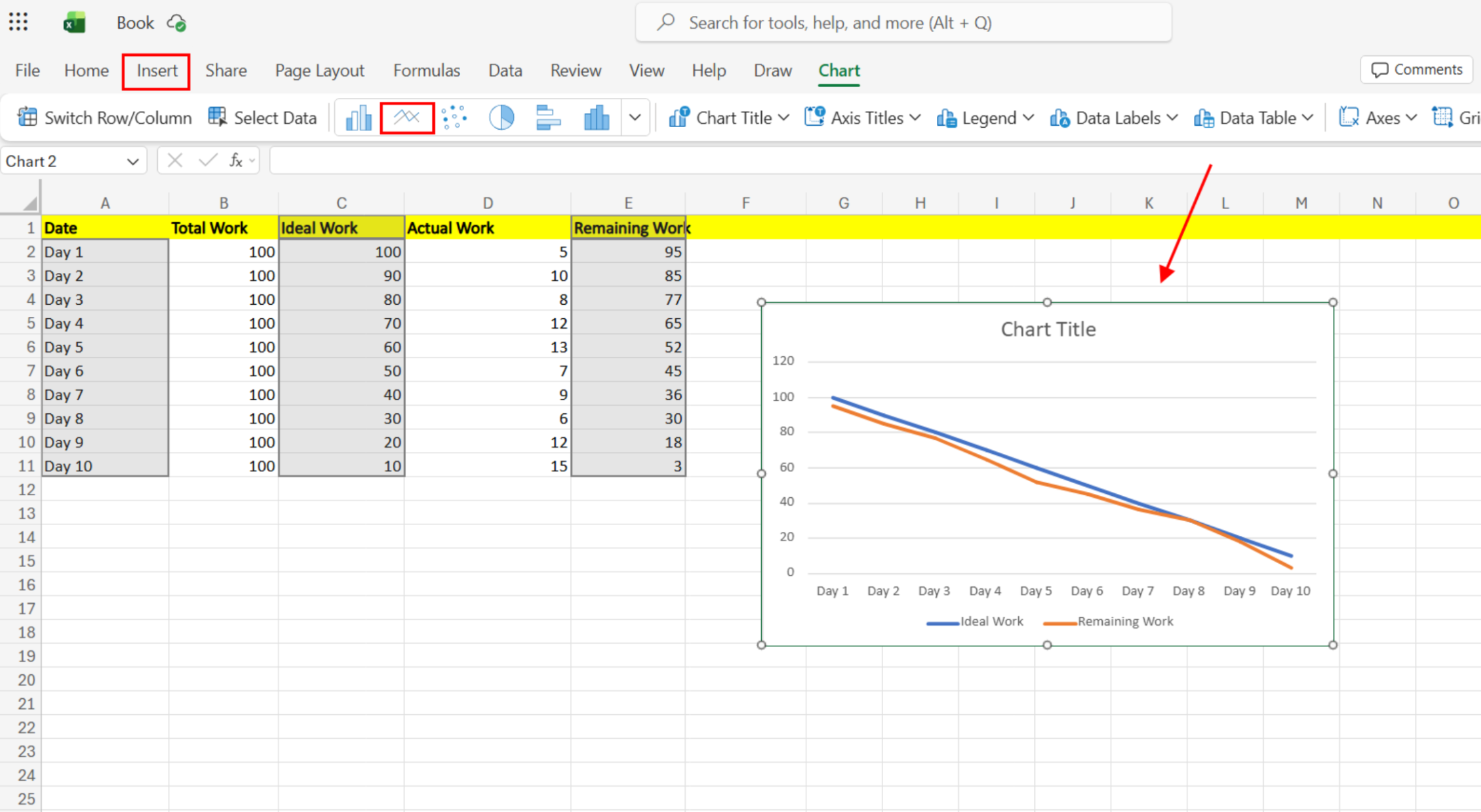Switch to the Draw tab

point(772,71)
